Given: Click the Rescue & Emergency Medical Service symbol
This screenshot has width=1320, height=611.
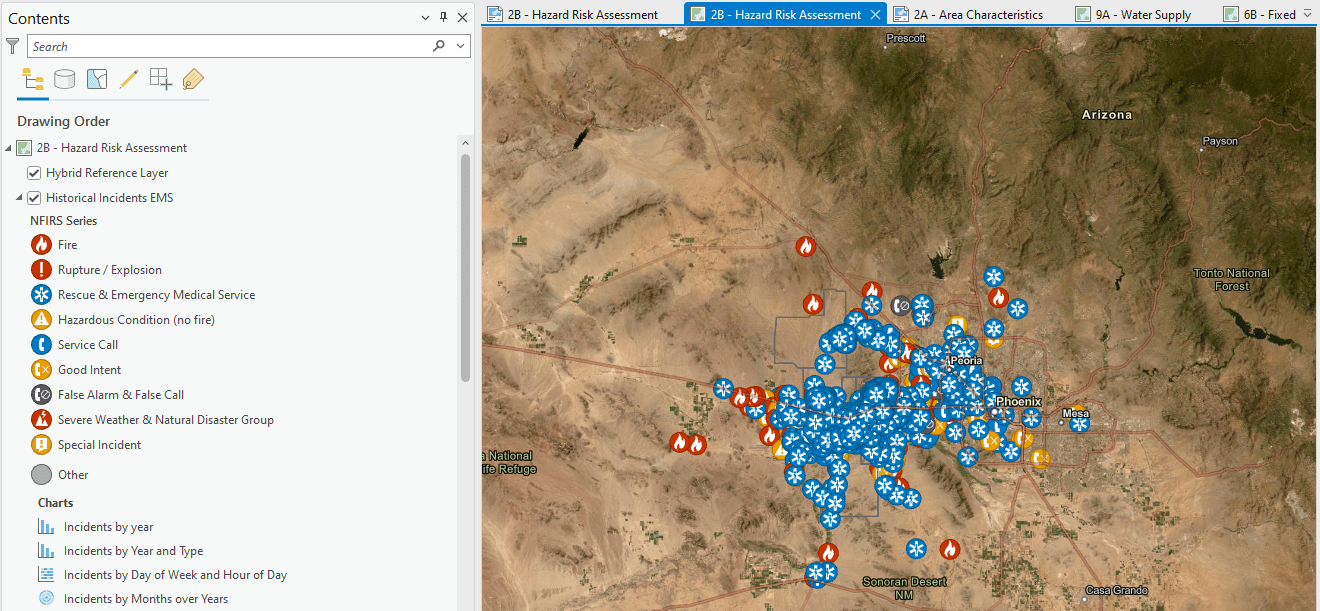Looking at the screenshot, I should [x=39, y=294].
